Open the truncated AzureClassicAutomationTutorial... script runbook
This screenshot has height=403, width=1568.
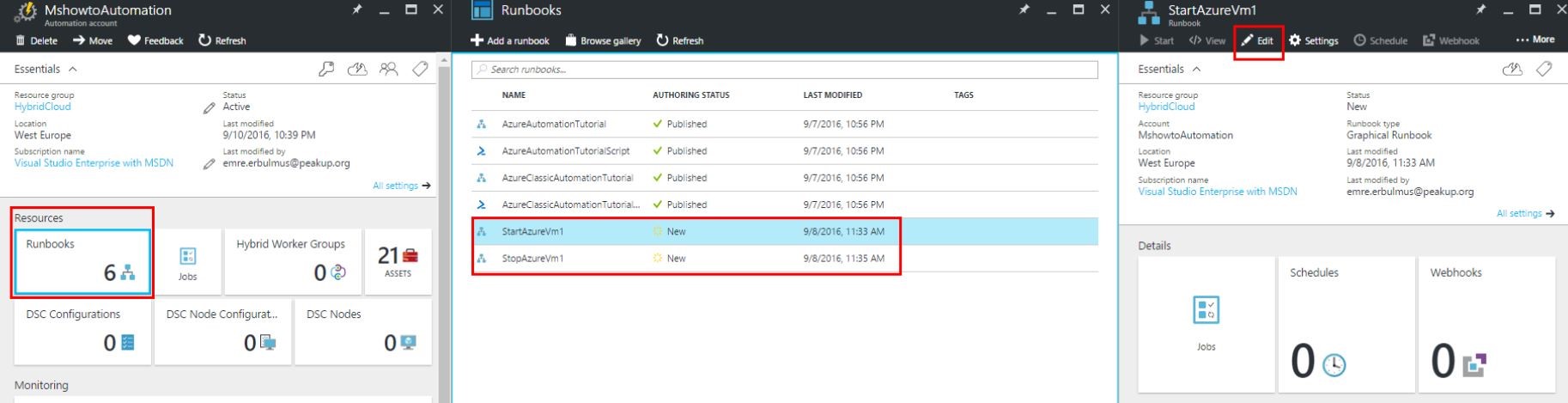pyautogui.click(x=785, y=205)
